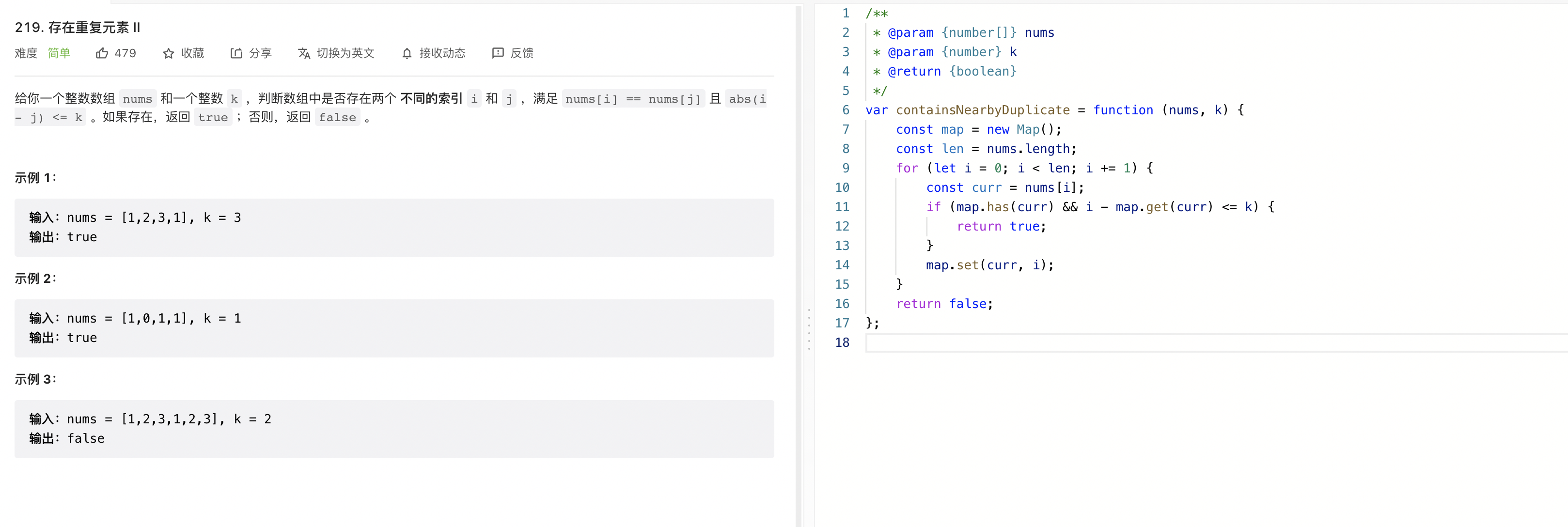The image size is (1568, 527).
Task: Click example input nums = [1,2,3,1], k = 3
Action: click(x=154, y=218)
